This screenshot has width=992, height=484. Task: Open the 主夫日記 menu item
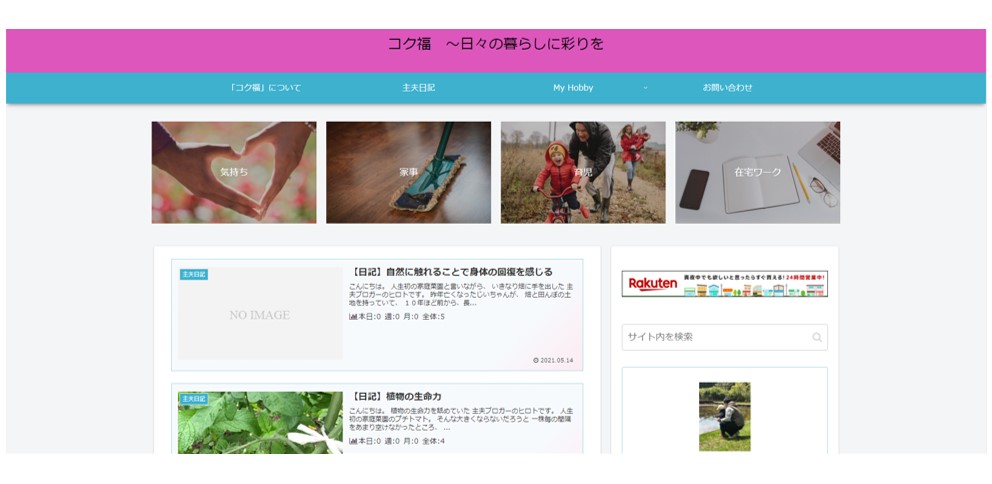coord(418,88)
